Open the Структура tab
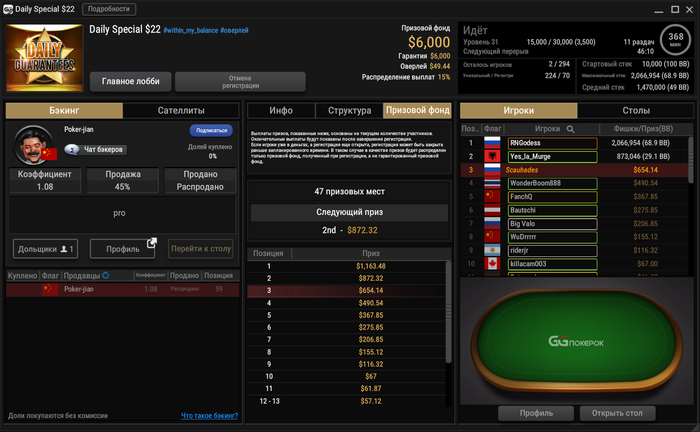700x432 pixels. tap(349, 111)
